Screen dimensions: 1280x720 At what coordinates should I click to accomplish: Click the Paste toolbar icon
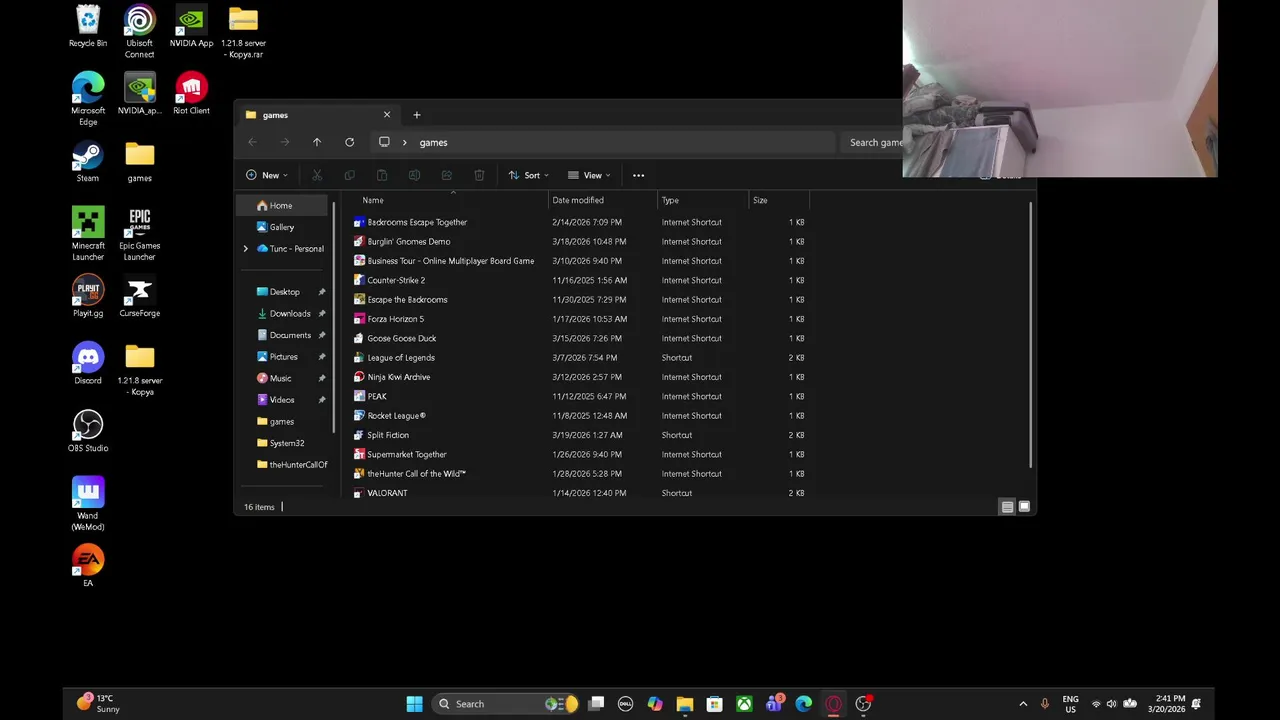(x=382, y=175)
